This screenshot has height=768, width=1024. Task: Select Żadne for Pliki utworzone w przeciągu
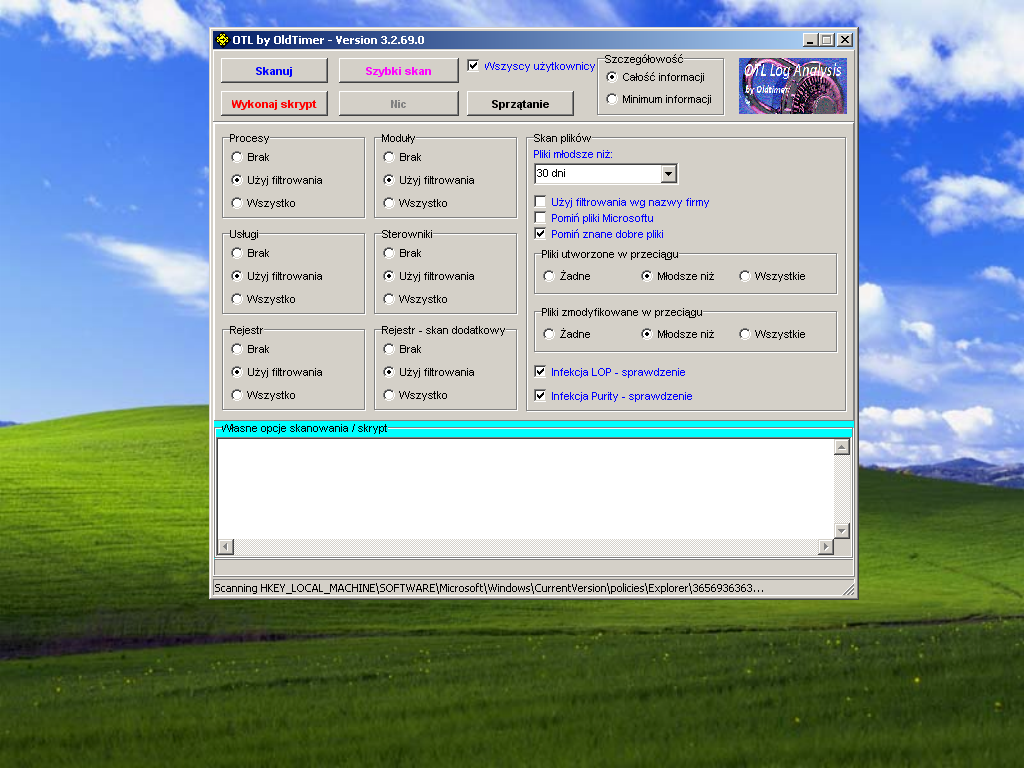tap(549, 276)
